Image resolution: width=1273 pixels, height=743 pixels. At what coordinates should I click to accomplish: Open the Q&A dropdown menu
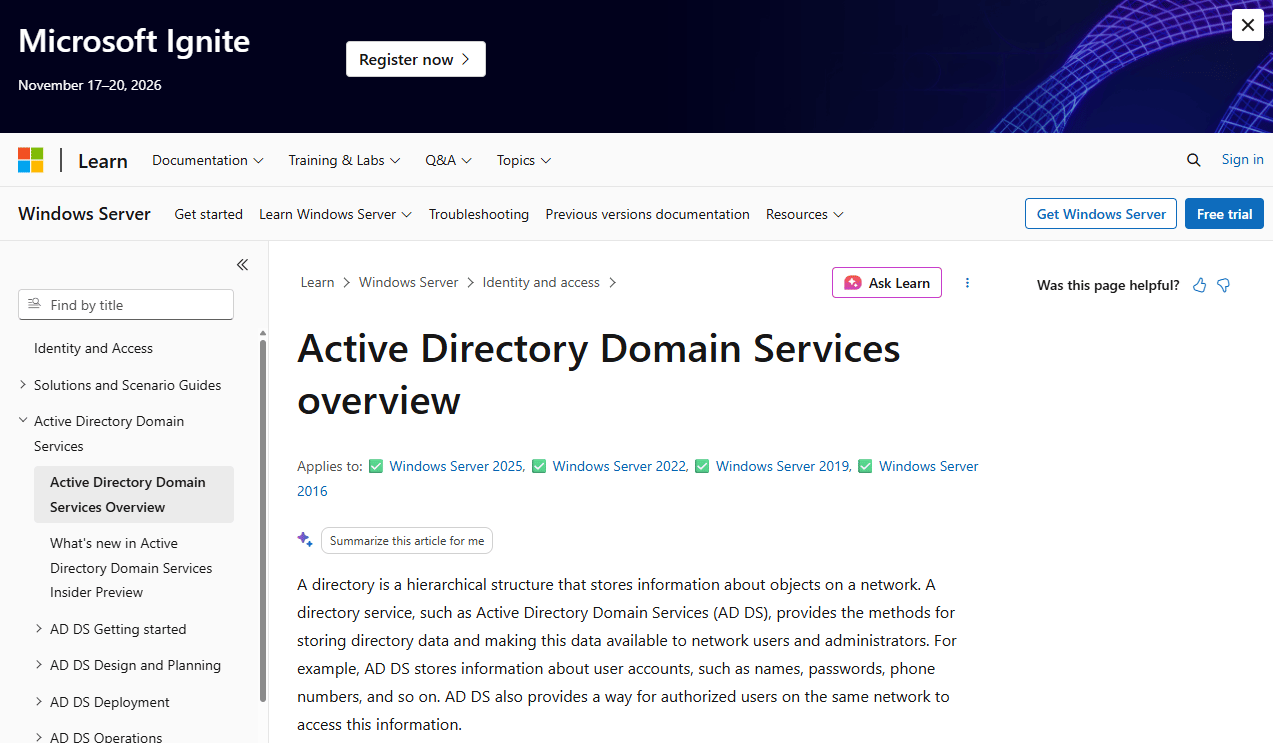[448, 160]
